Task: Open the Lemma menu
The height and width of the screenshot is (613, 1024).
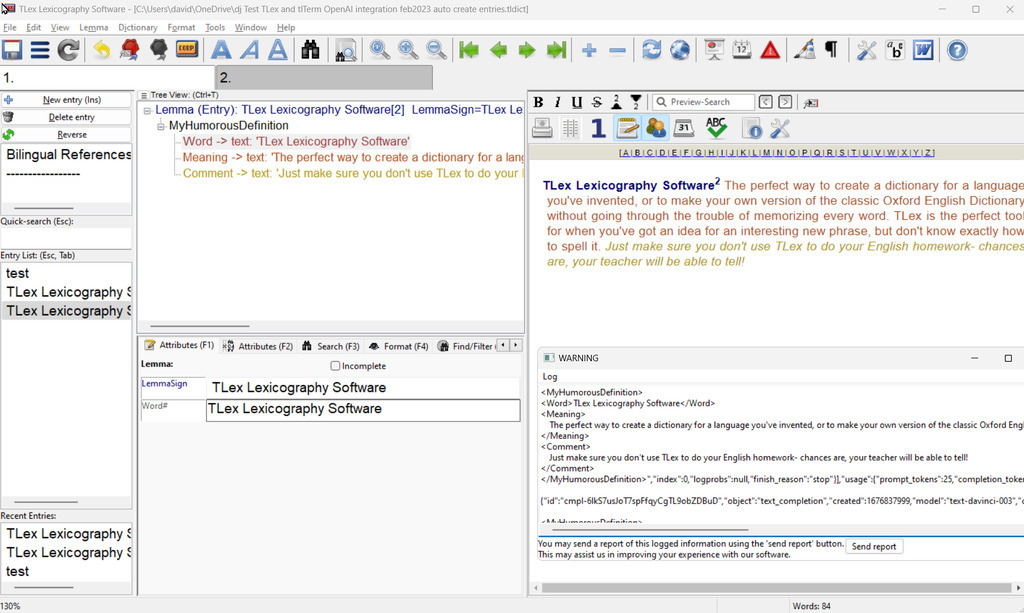Action: [93, 27]
